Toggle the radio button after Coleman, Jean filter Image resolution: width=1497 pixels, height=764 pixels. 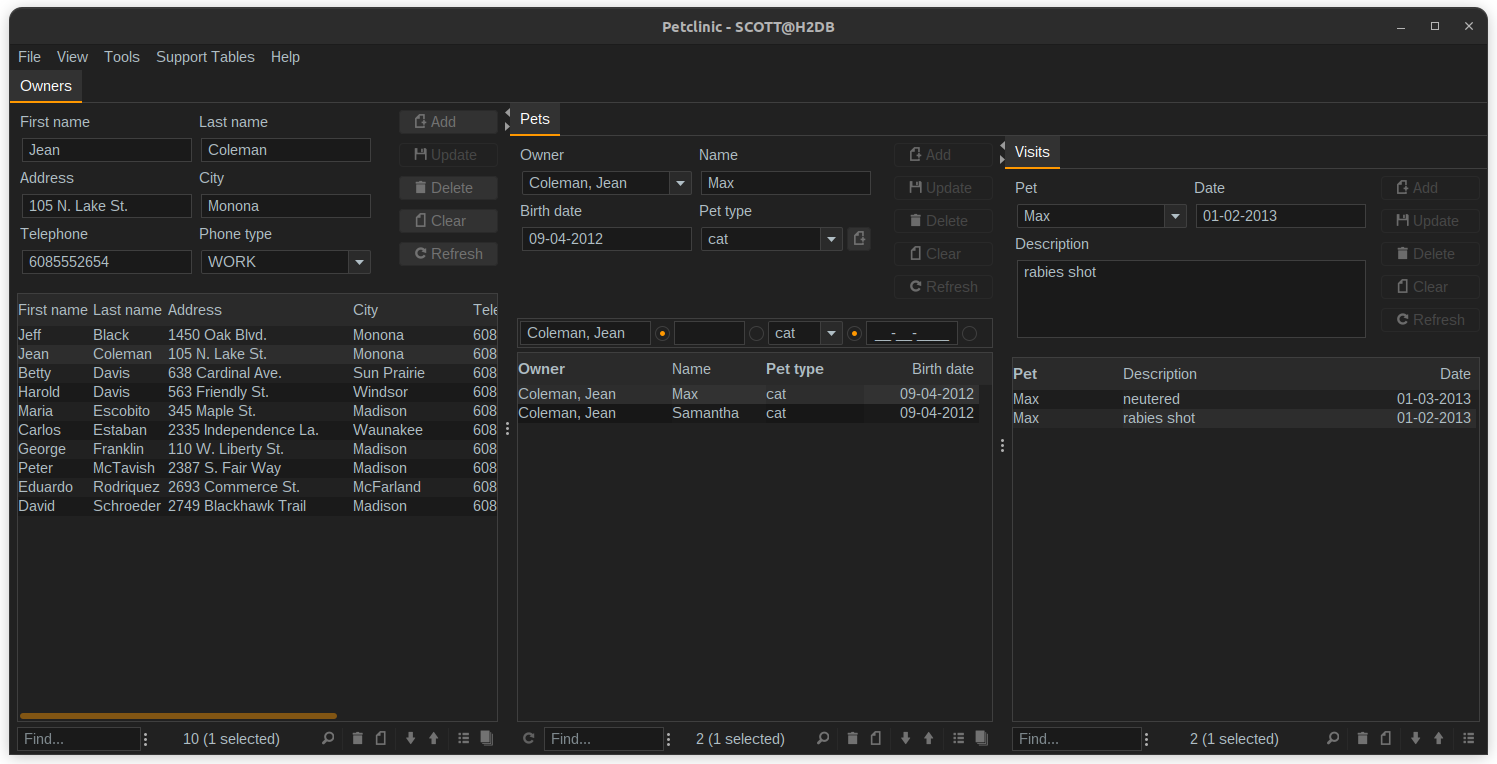(x=662, y=333)
